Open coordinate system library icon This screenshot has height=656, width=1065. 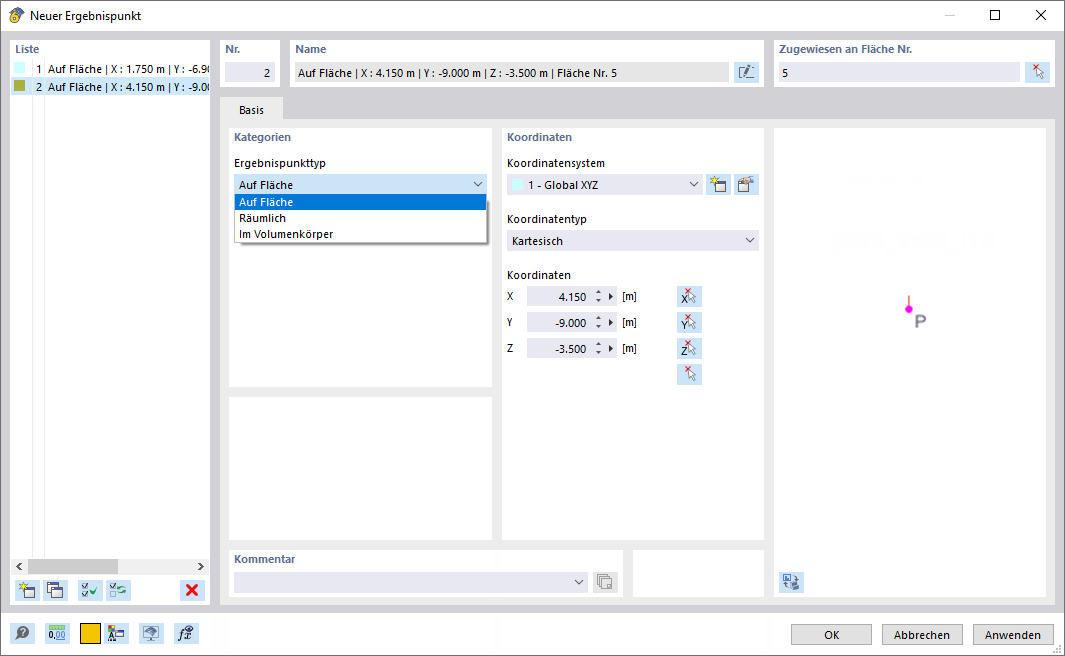746,185
